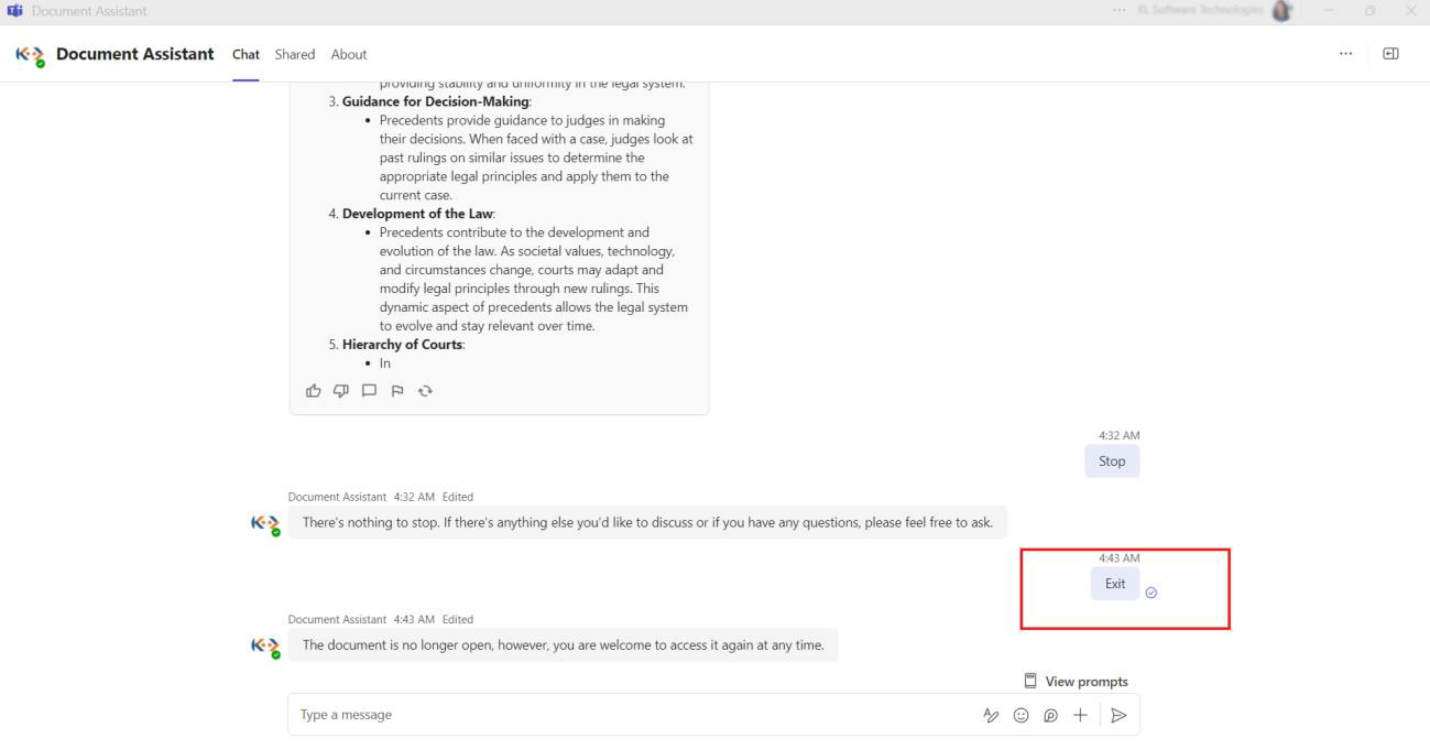
Task: Switch to the Shared tab
Action: point(295,55)
